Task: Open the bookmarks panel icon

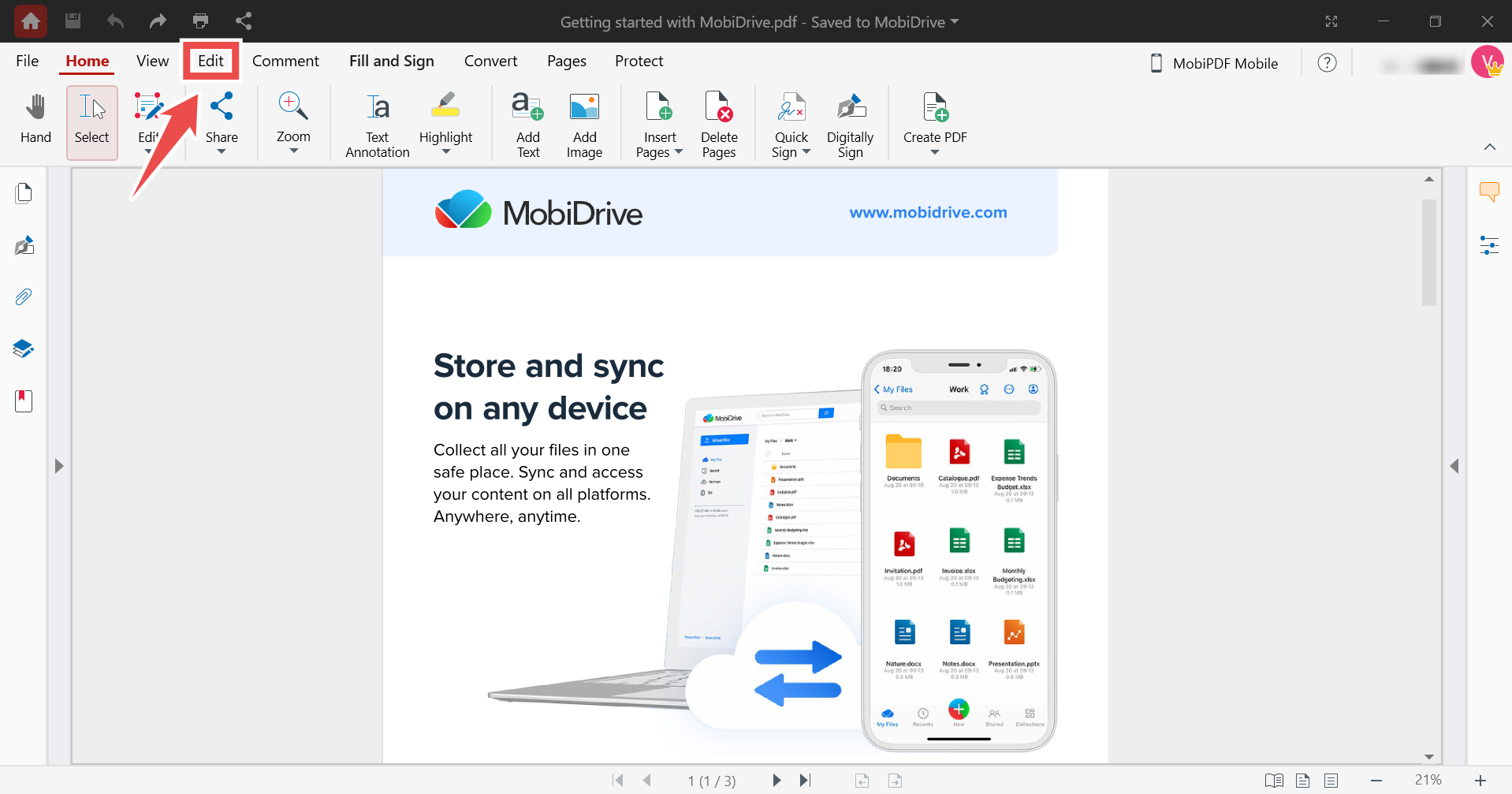Action: pyautogui.click(x=24, y=401)
